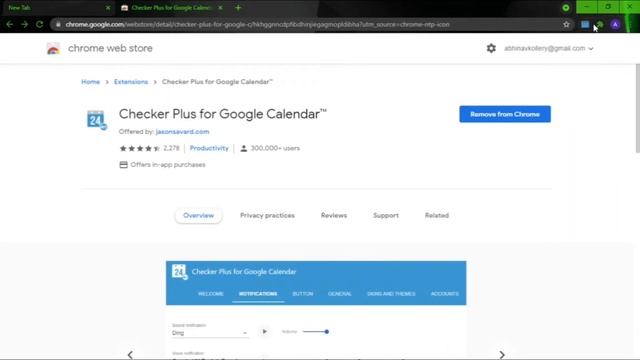Open the purple Chrome profile avatar
640x360 pixels.
point(615,24)
